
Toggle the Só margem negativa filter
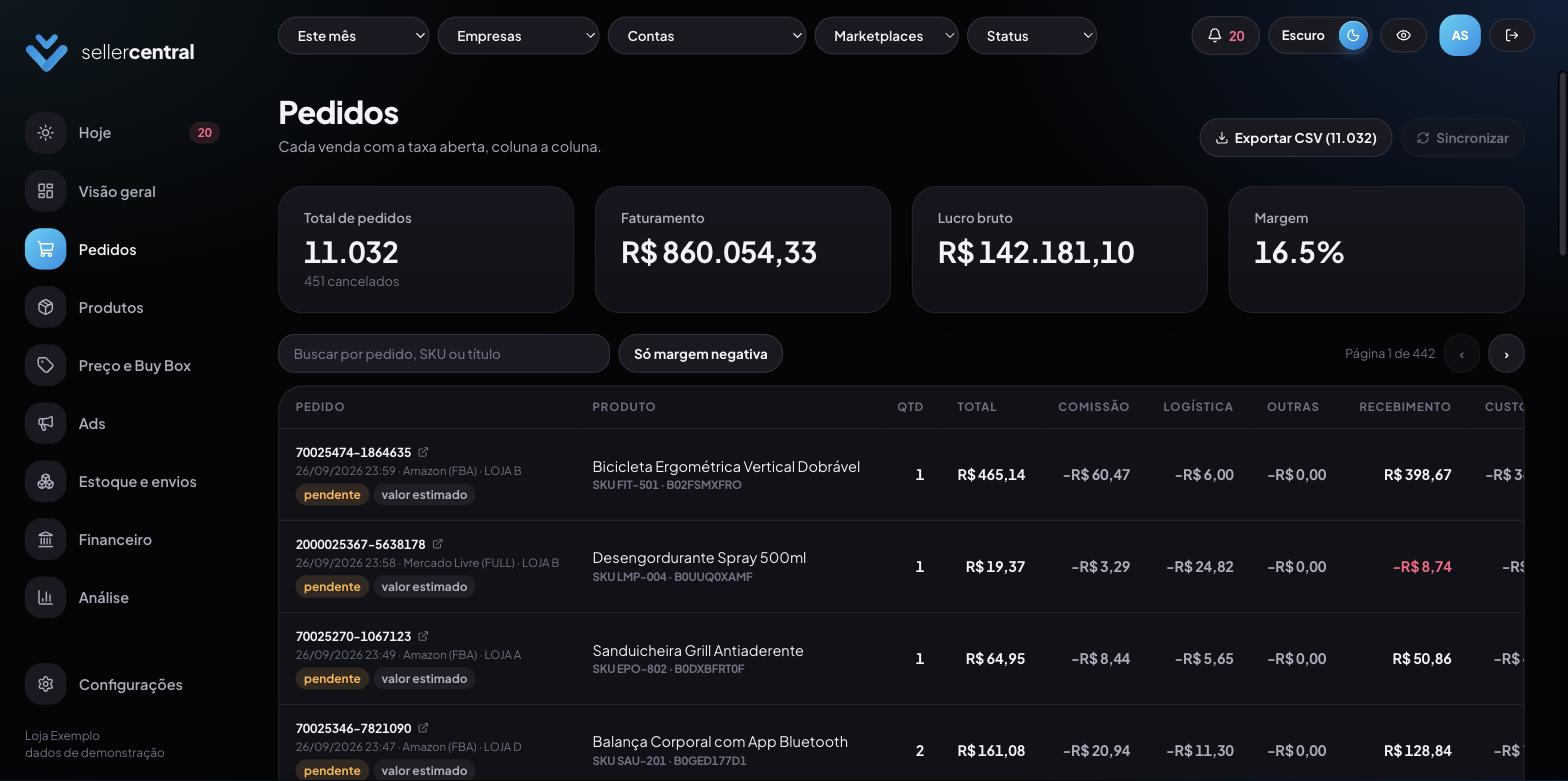click(700, 354)
